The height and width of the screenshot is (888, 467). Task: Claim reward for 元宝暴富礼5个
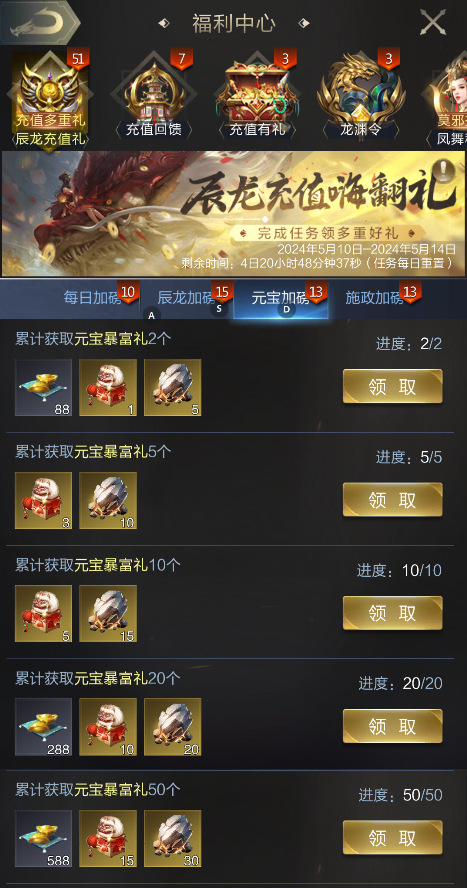[x=392, y=500]
